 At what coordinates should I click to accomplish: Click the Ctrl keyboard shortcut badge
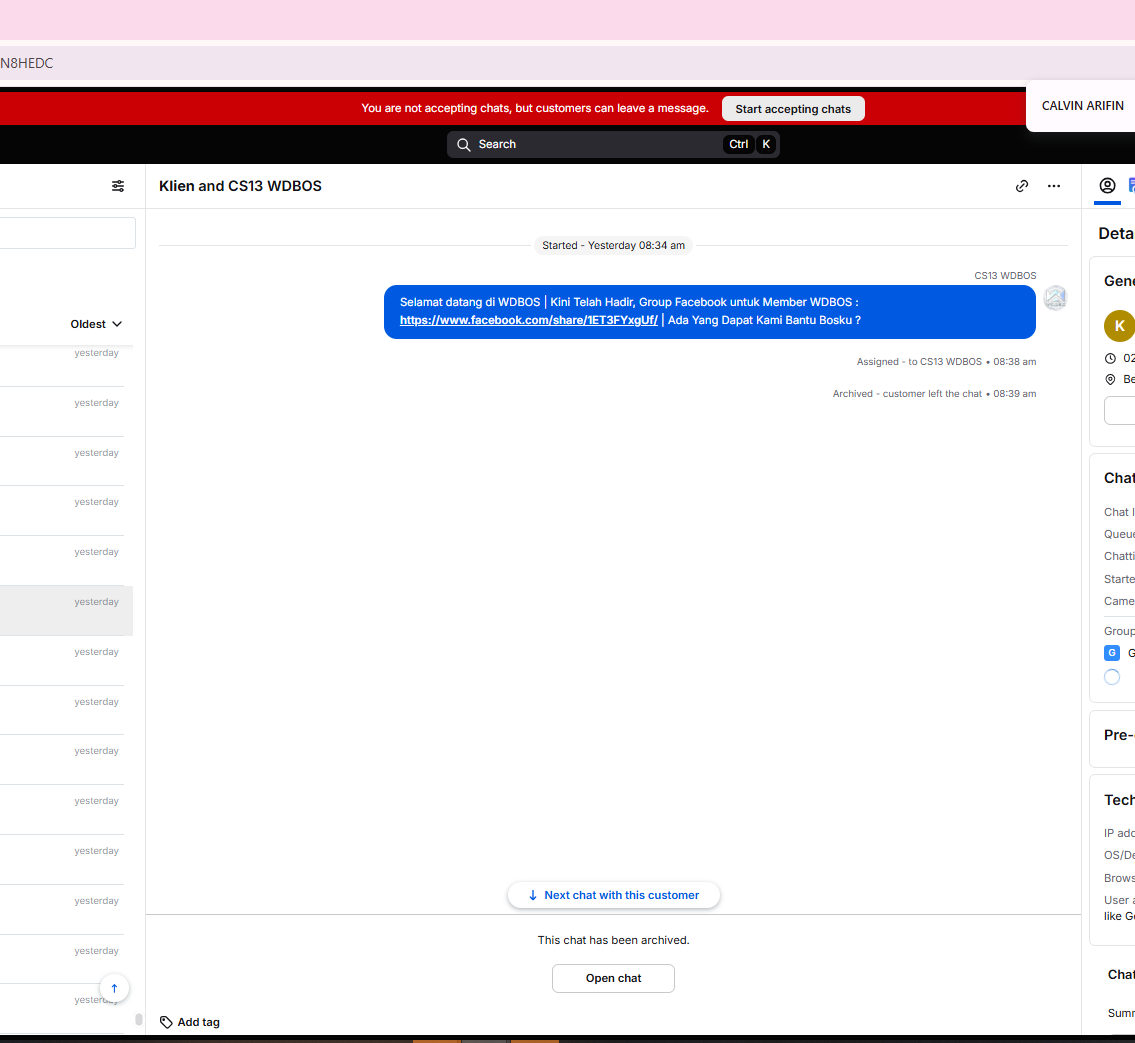[x=738, y=145]
